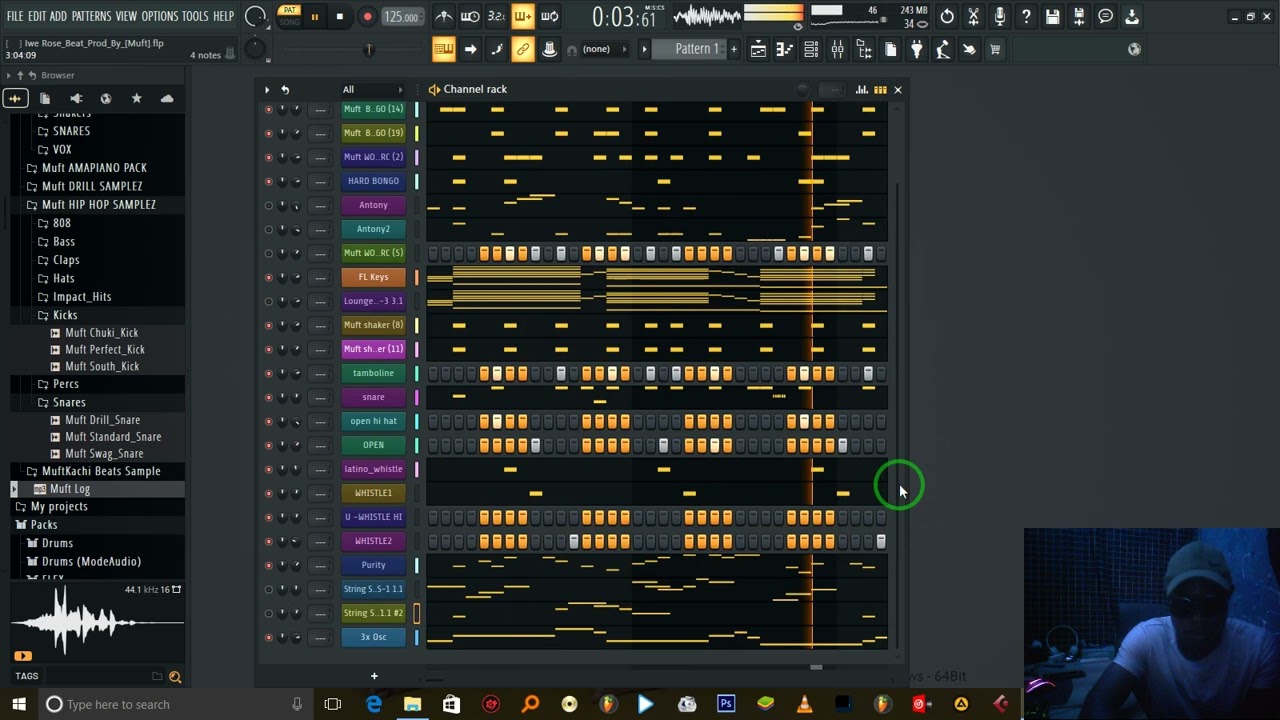
Task: Open the FILE menu
Action: click(15, 16)
